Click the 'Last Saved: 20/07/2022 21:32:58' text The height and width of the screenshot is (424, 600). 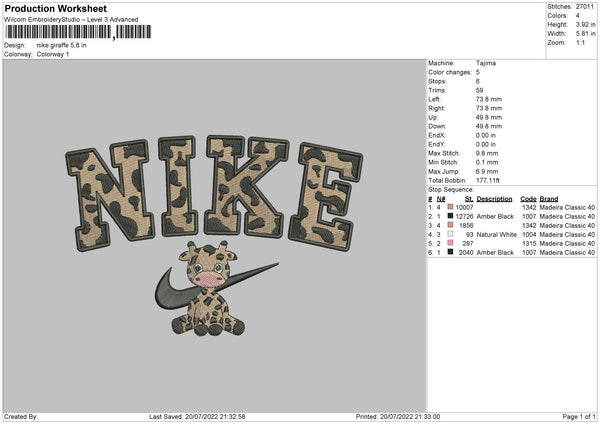[197, 416]
